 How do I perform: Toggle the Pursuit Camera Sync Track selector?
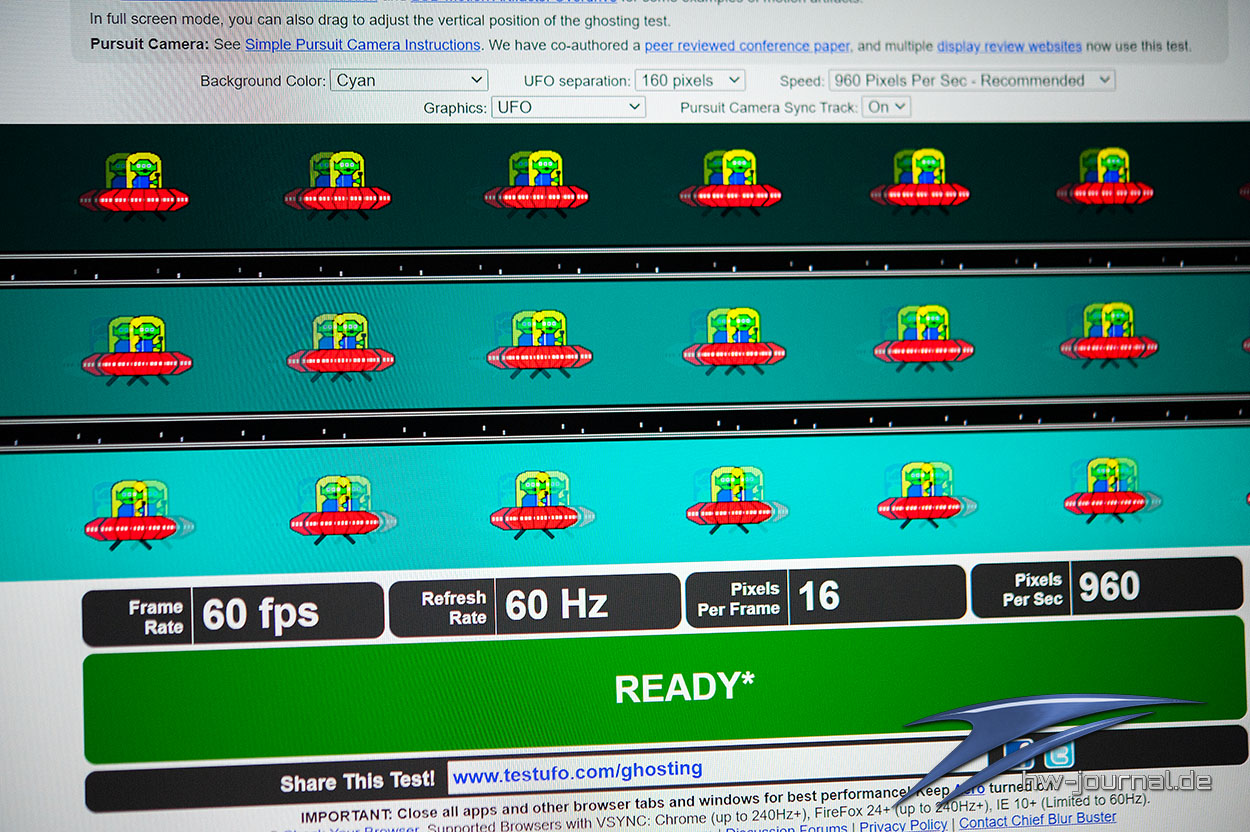click(885, 107)
